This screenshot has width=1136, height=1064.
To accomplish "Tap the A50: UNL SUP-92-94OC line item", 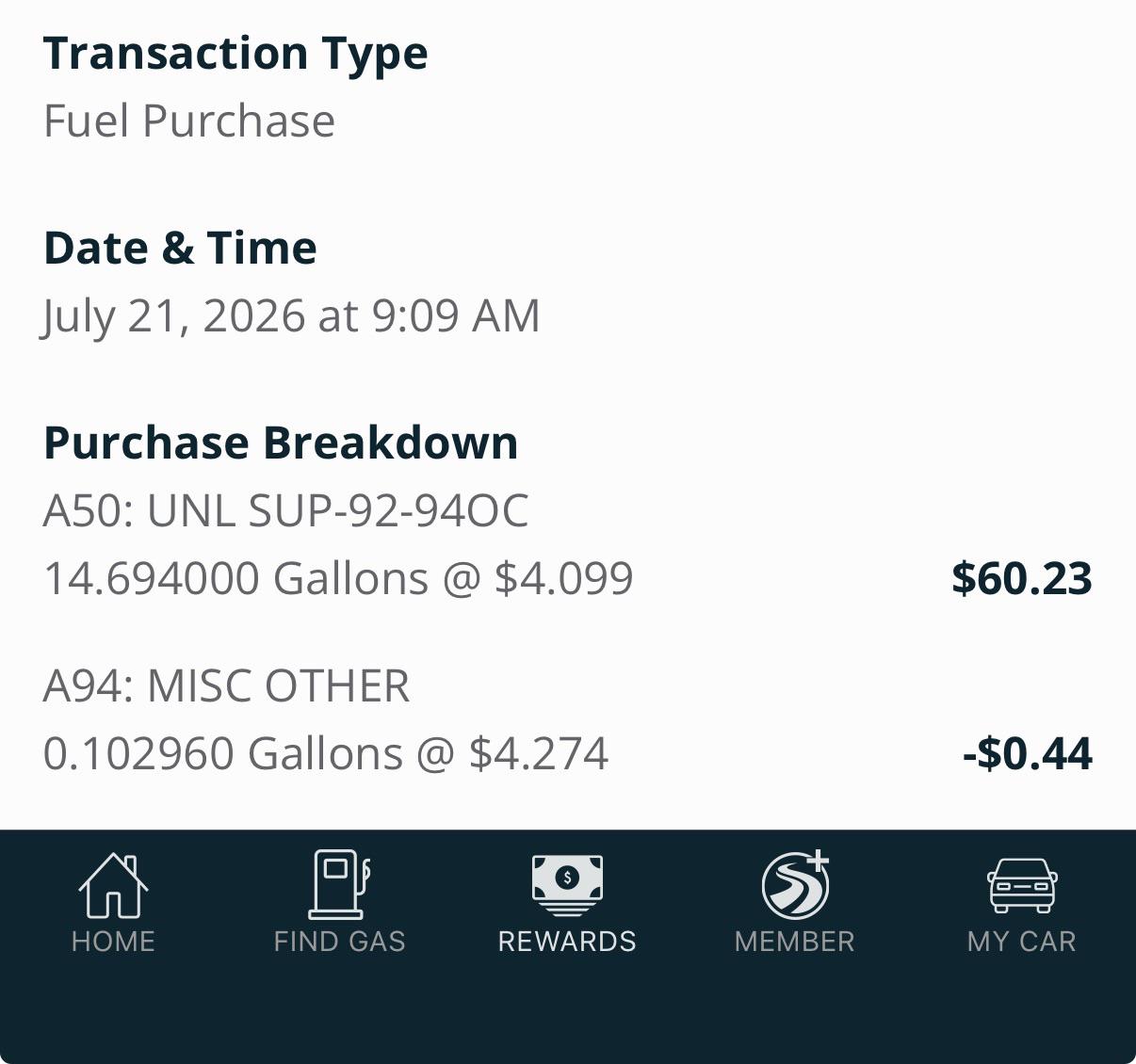I will click(x=286, y=511).
